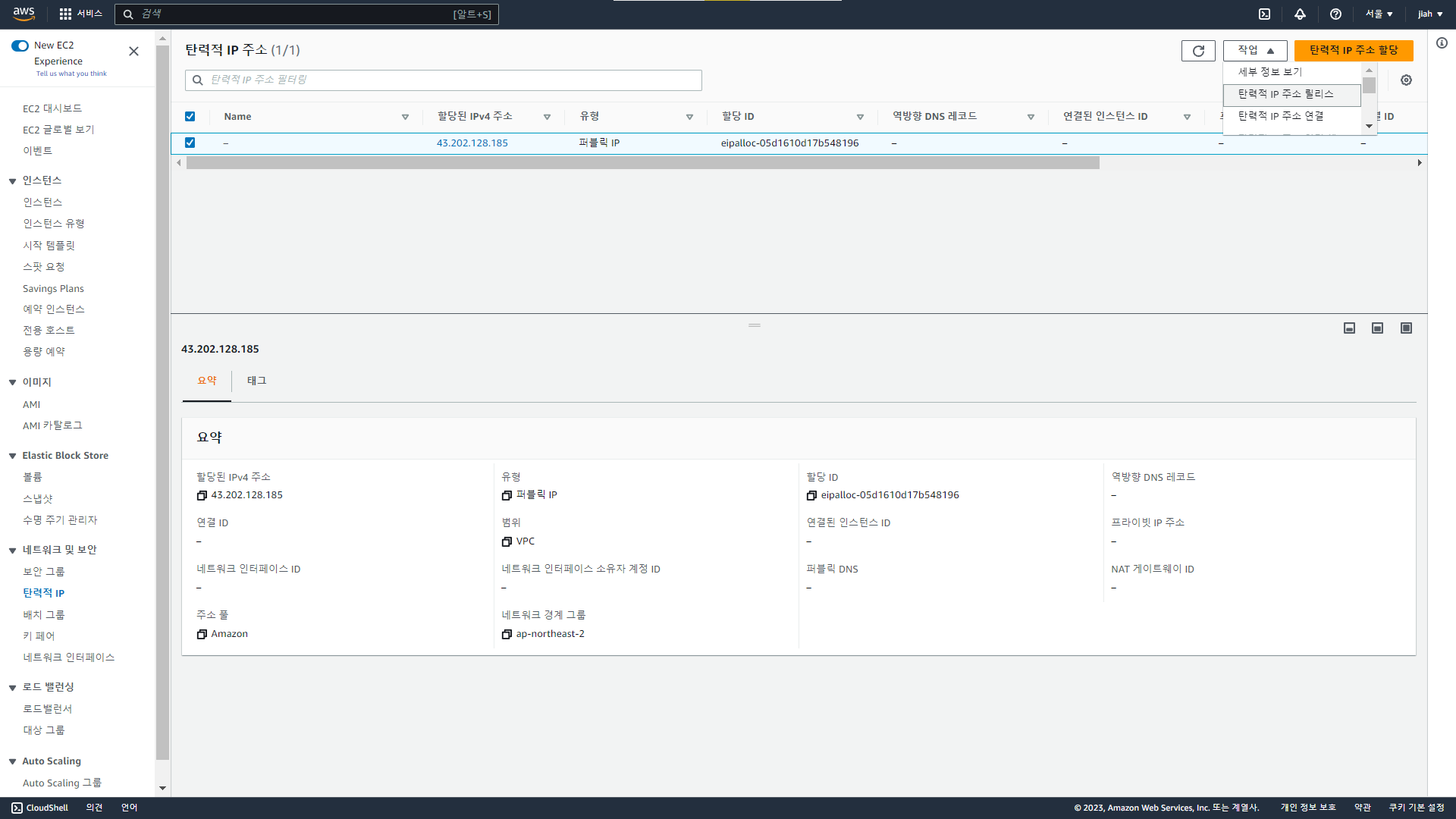Sort by 연결된 인스턴스 ID column
This screenshot has width=1456, height=819.
click(1187, 117)
